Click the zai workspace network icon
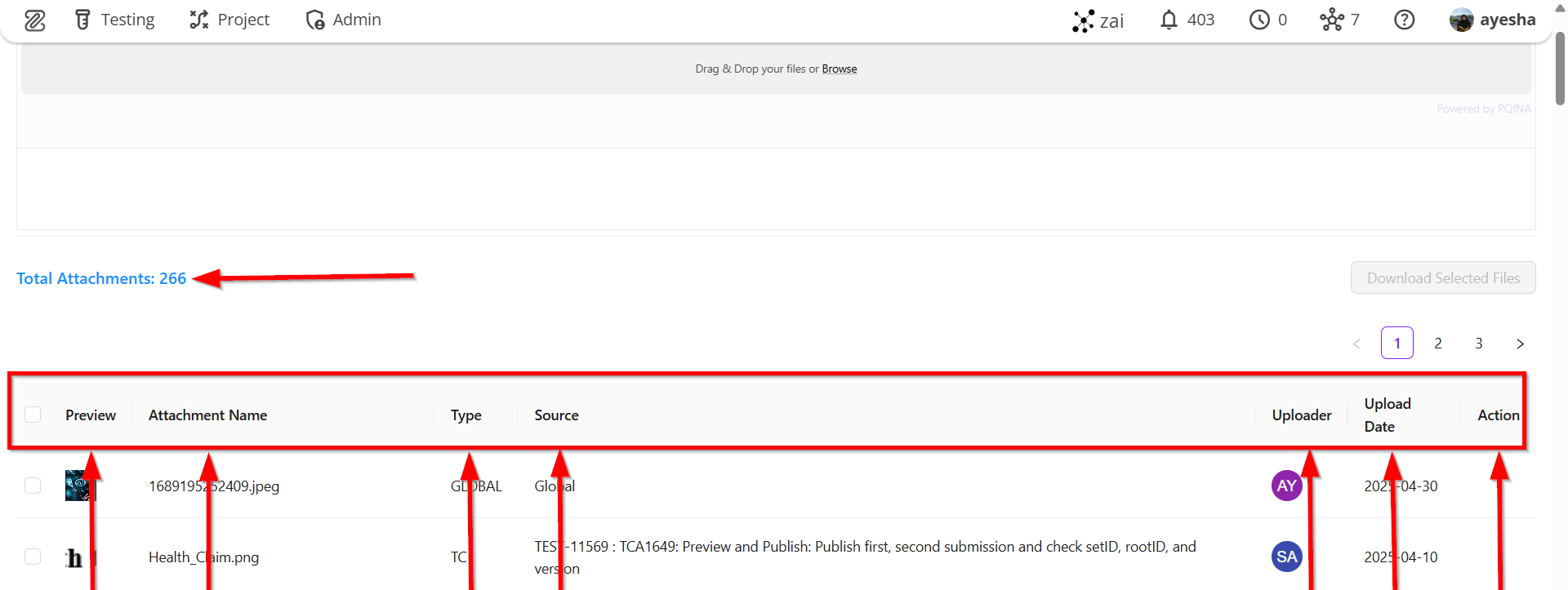 point(1083,20)
